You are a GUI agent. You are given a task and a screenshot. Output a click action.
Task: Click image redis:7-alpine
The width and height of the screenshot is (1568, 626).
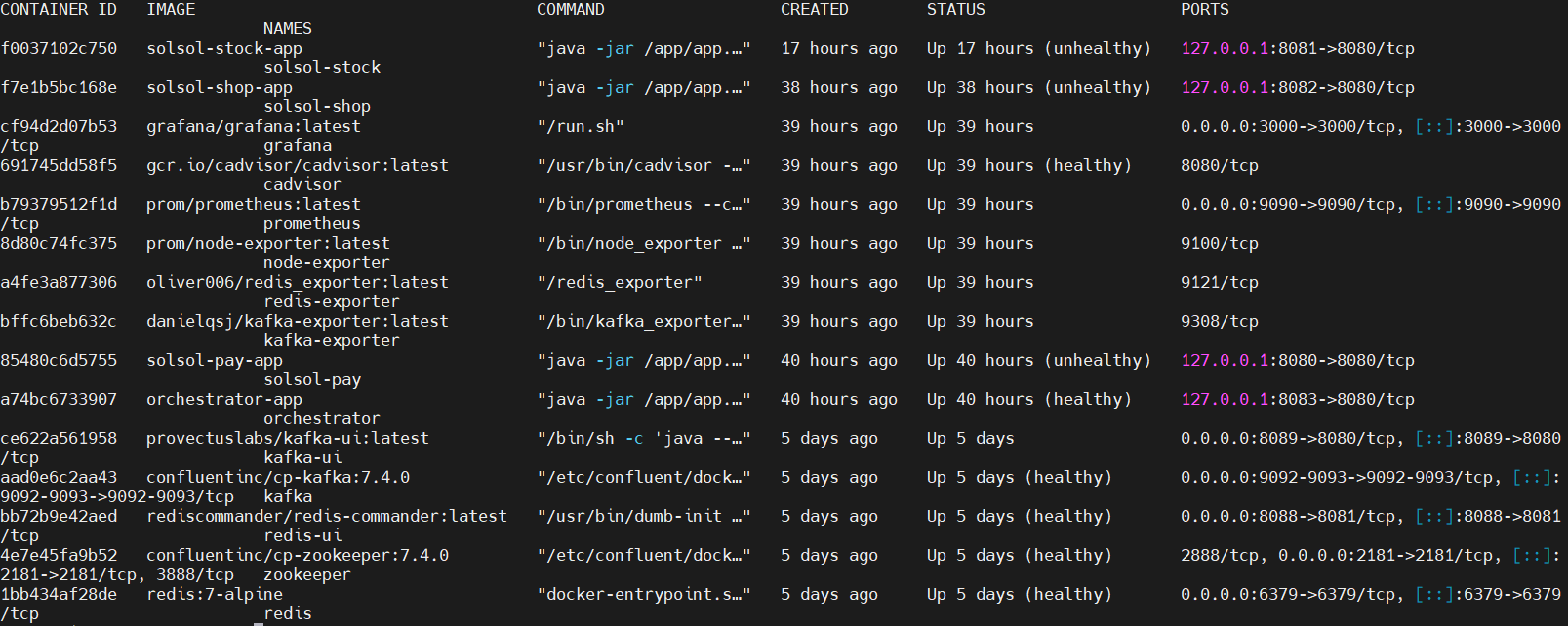[215, 595]
